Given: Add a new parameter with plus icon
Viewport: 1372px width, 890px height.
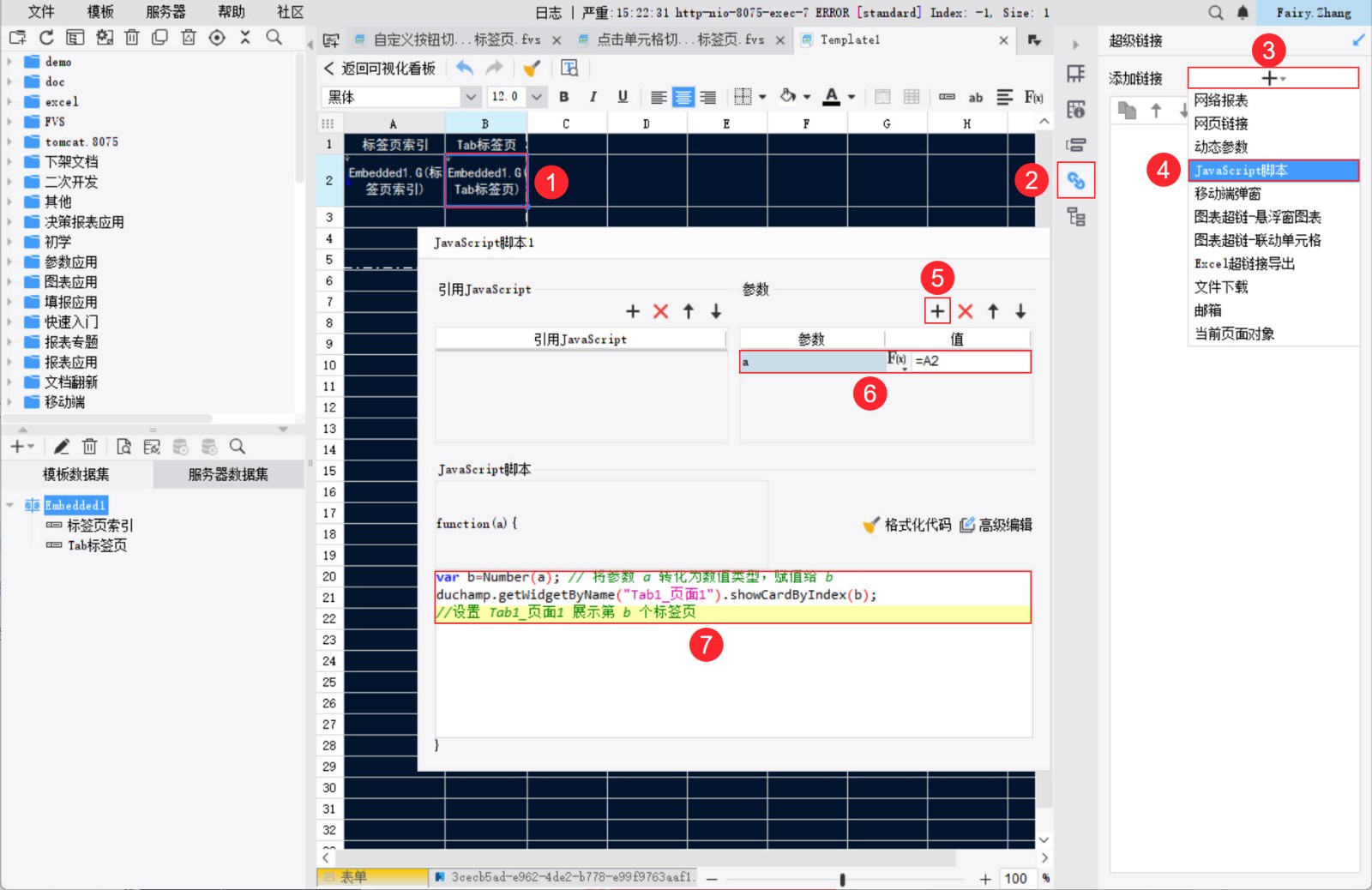Looking at the screenshot, I should [x=937, y=311].
